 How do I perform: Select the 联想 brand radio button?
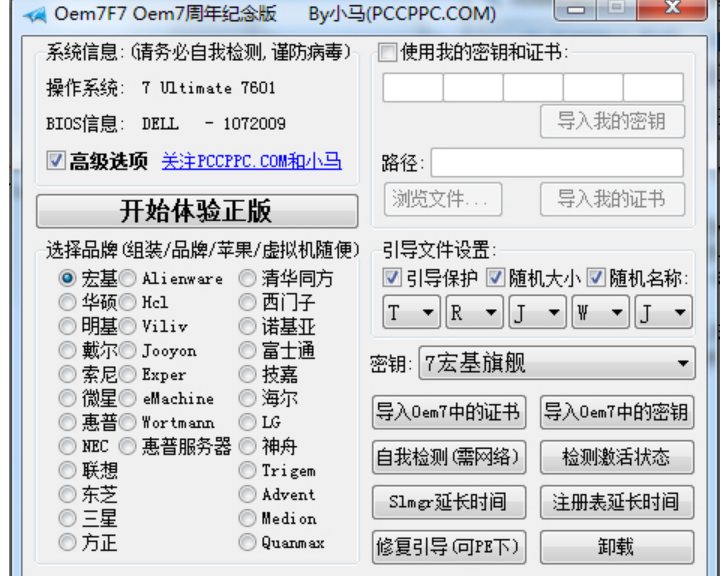pyautogui.click(x=67, y=470)
